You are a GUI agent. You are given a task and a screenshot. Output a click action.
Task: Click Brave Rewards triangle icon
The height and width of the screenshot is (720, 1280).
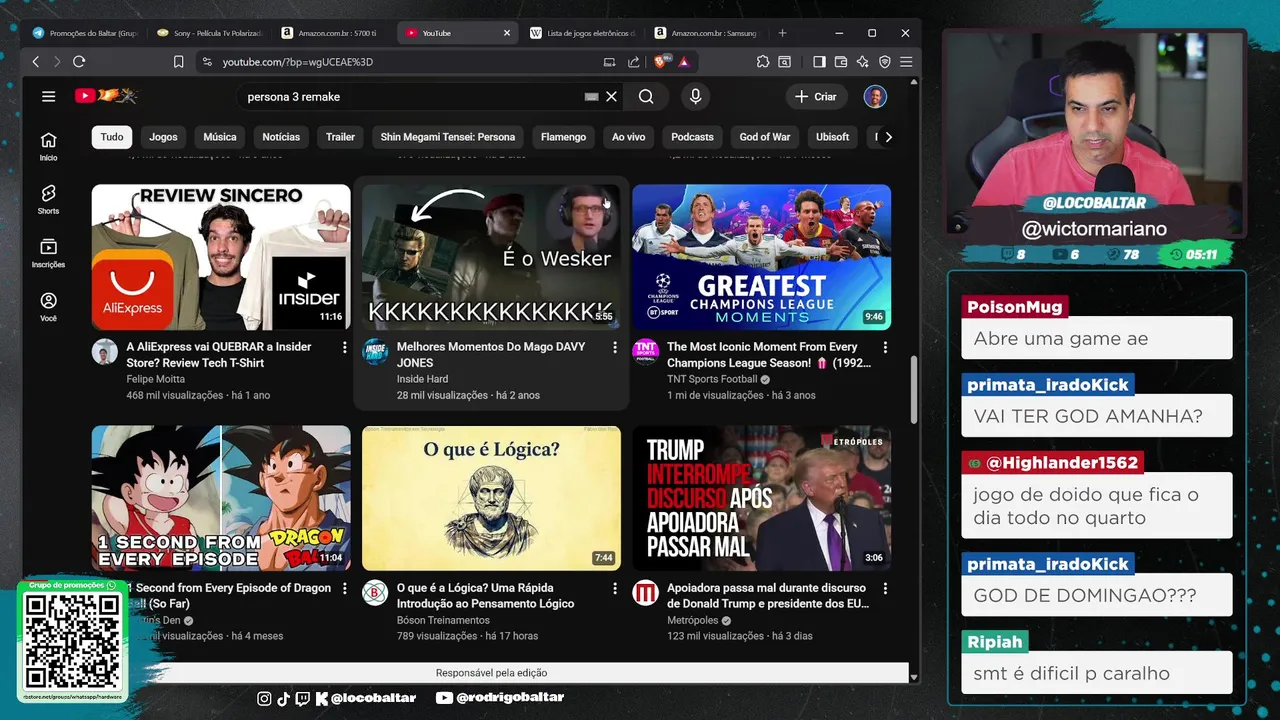(684, 62)
